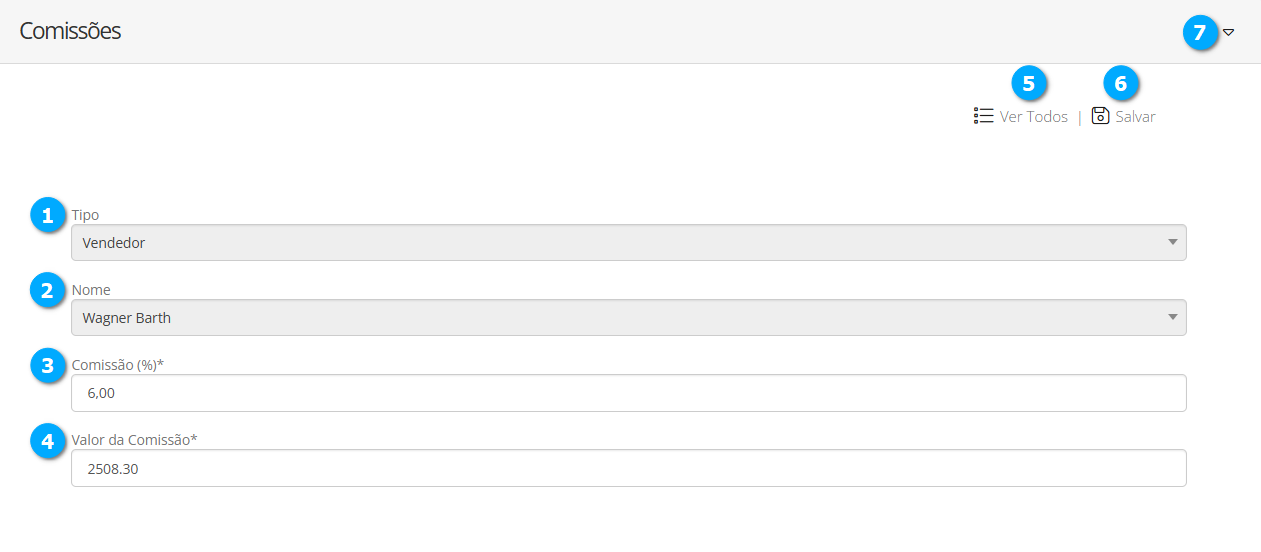Focus the Comissão (%) input field
This screenshot has width=1261, height=552.
(628, 393)
